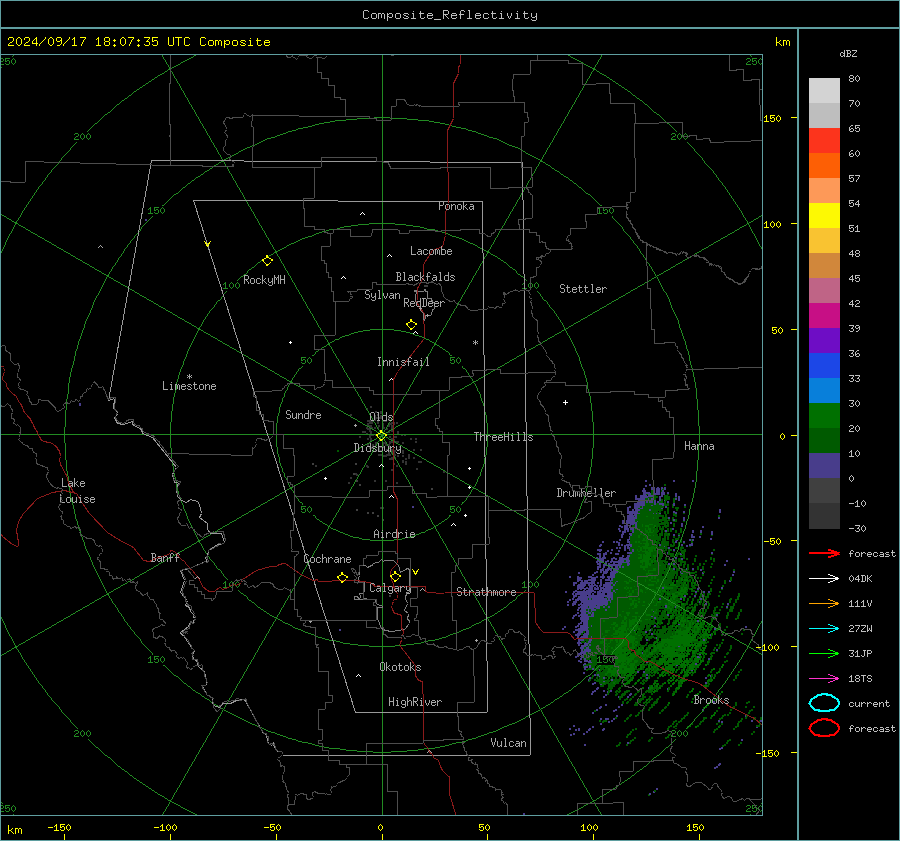
Task: Click the dBZ legend heading
Action: (848, 53)
